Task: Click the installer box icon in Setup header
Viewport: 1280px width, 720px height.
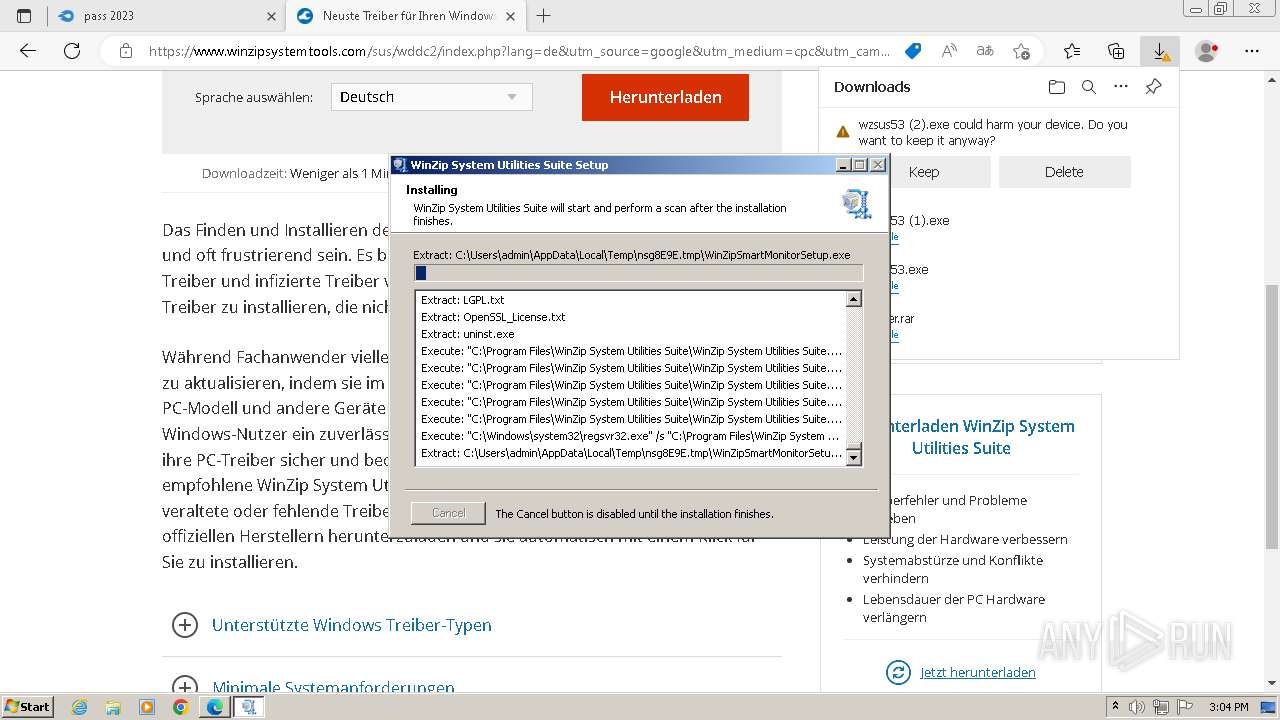Action: point(856,203)
